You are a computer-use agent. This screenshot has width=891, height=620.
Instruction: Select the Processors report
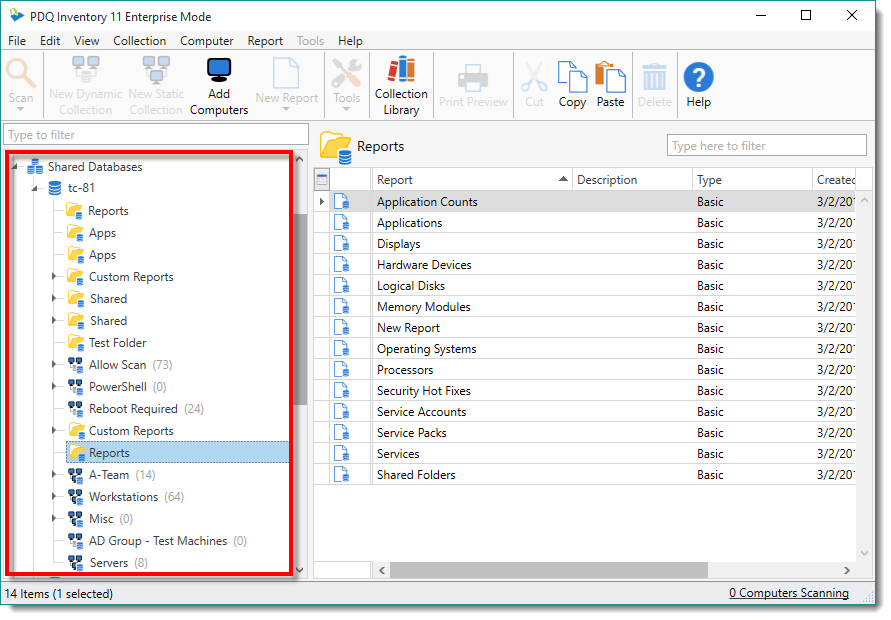(x=405, y=370)
